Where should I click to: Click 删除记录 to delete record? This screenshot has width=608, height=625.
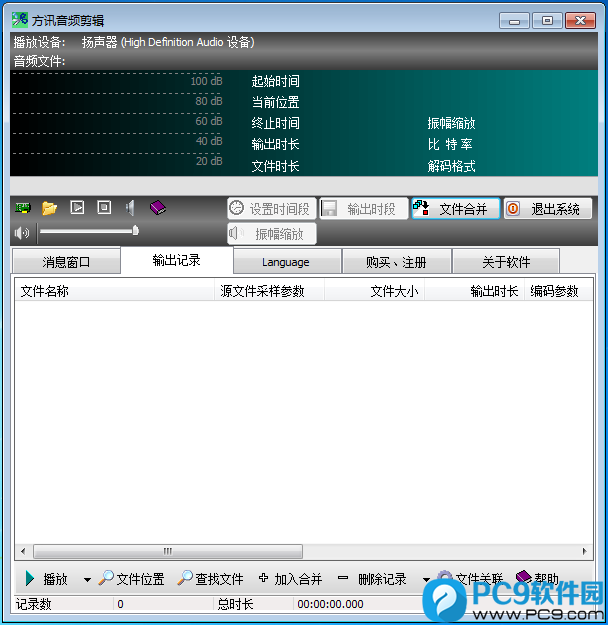click(x=372, y=579)
